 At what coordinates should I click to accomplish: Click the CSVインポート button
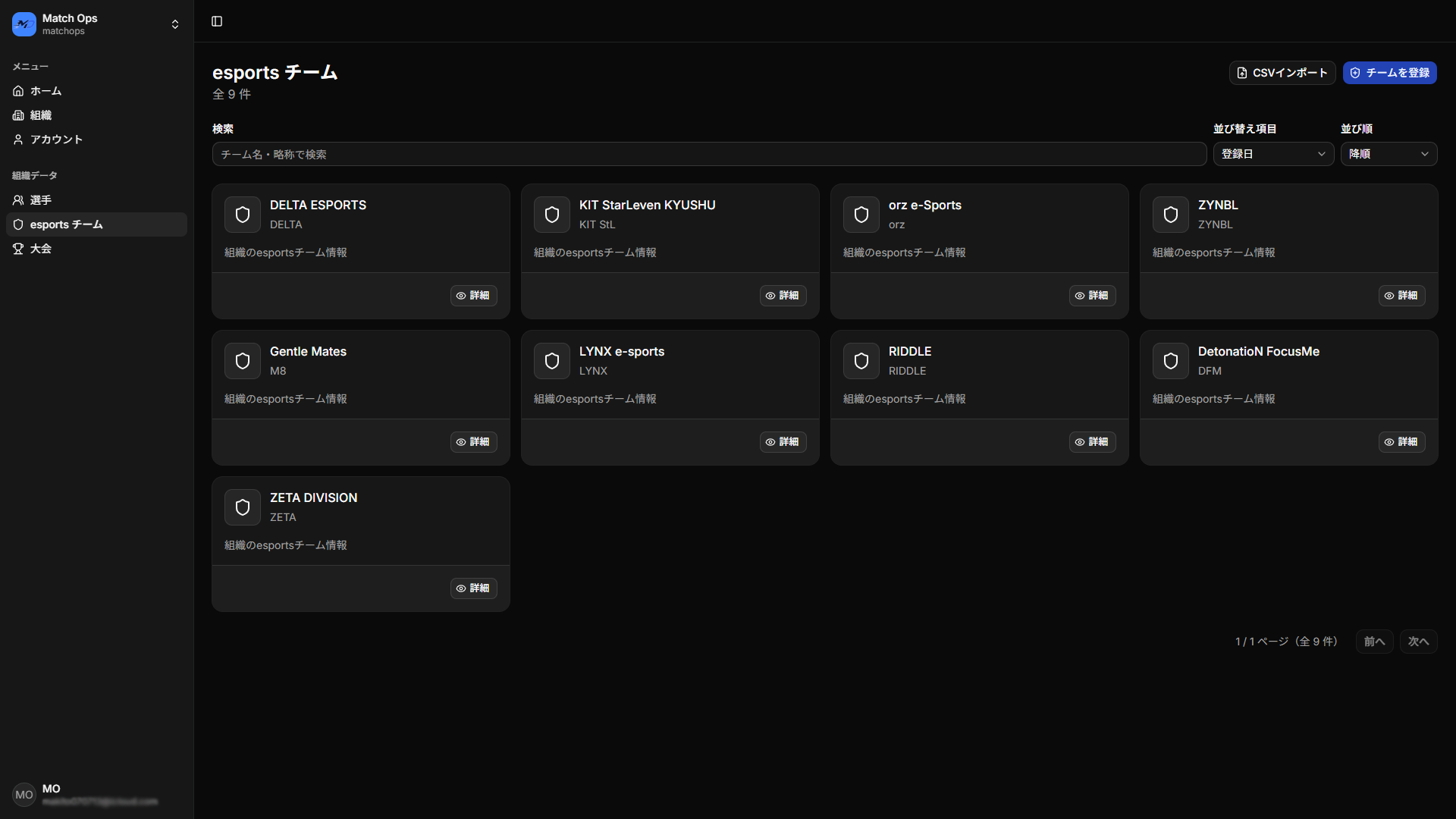(x=1282, y=73)
